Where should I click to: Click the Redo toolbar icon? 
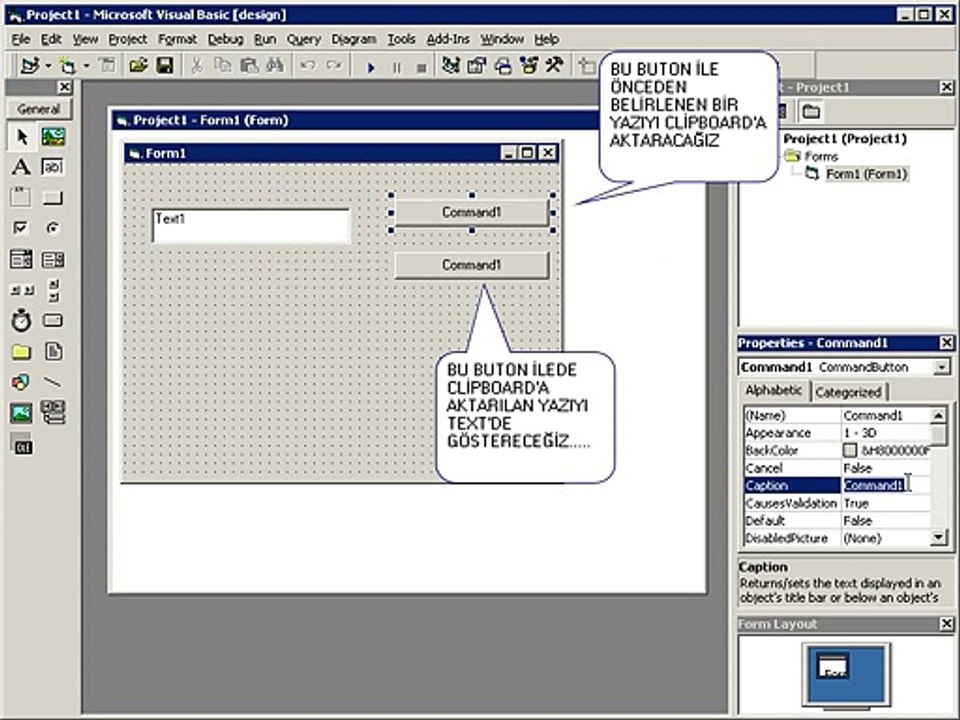(x=334, y=65)
